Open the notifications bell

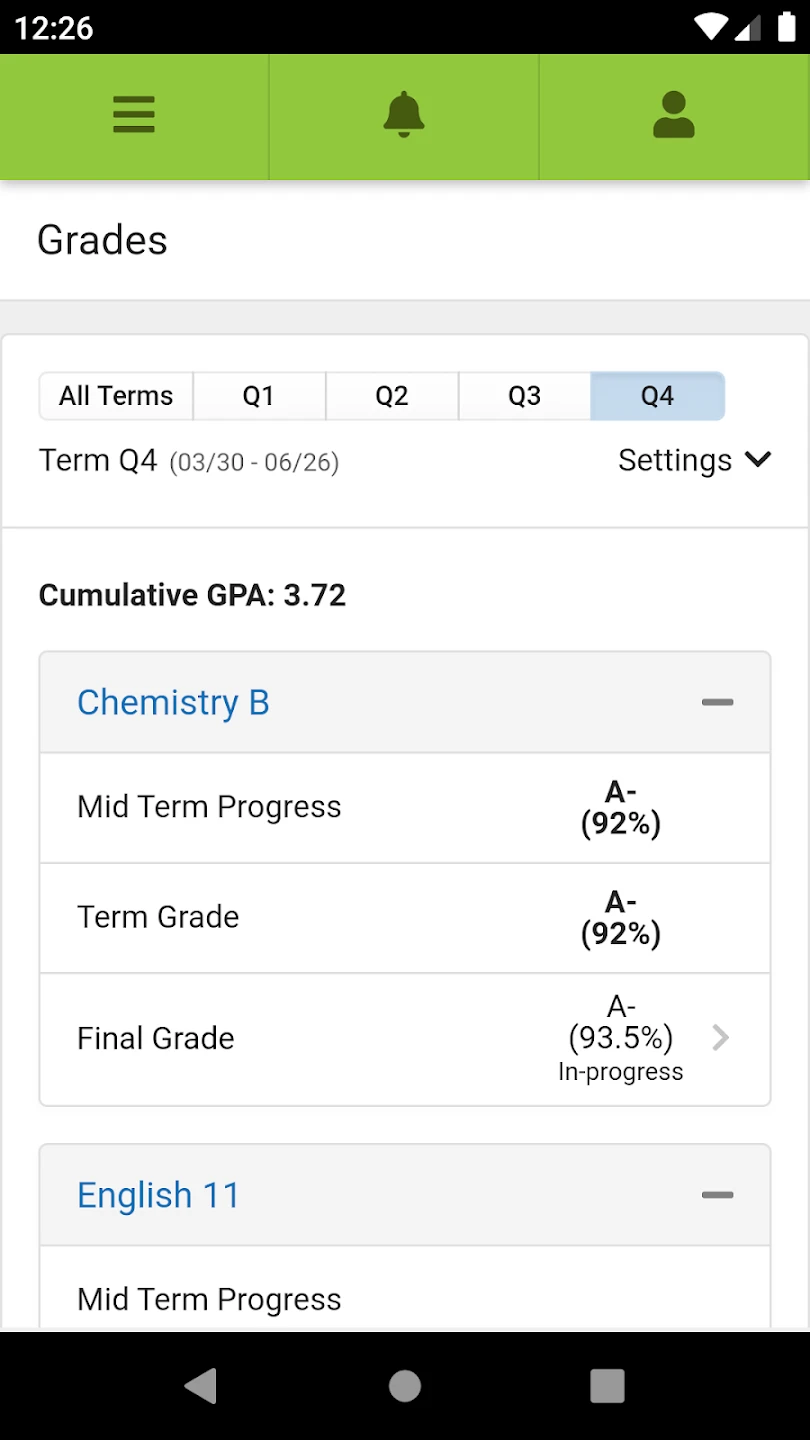404,115
